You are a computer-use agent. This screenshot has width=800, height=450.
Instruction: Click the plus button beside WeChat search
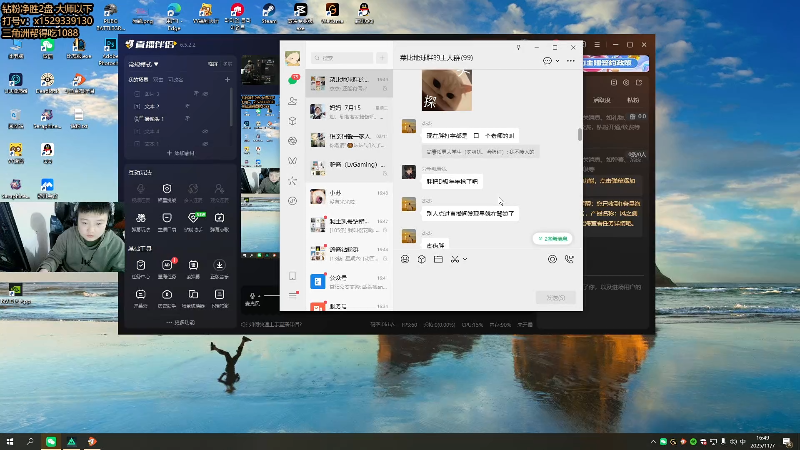coord(382,58)
